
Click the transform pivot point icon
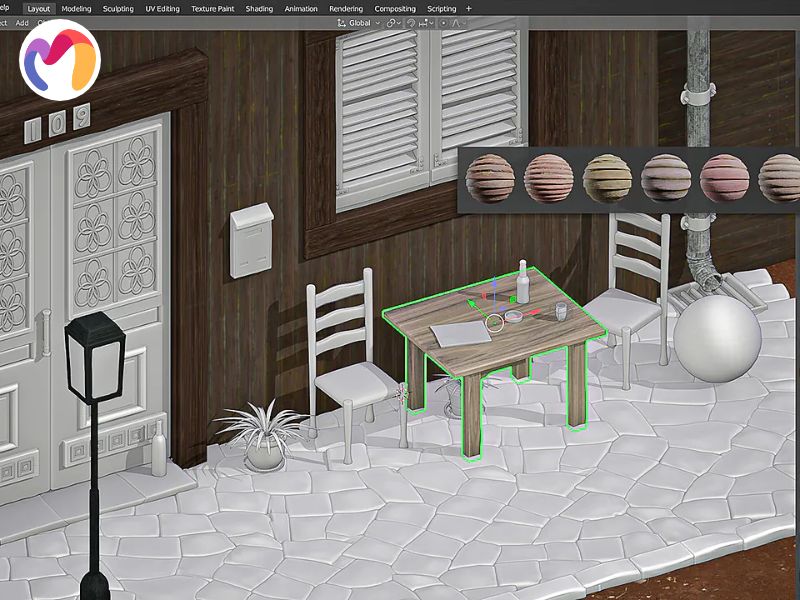coord(391,22)
